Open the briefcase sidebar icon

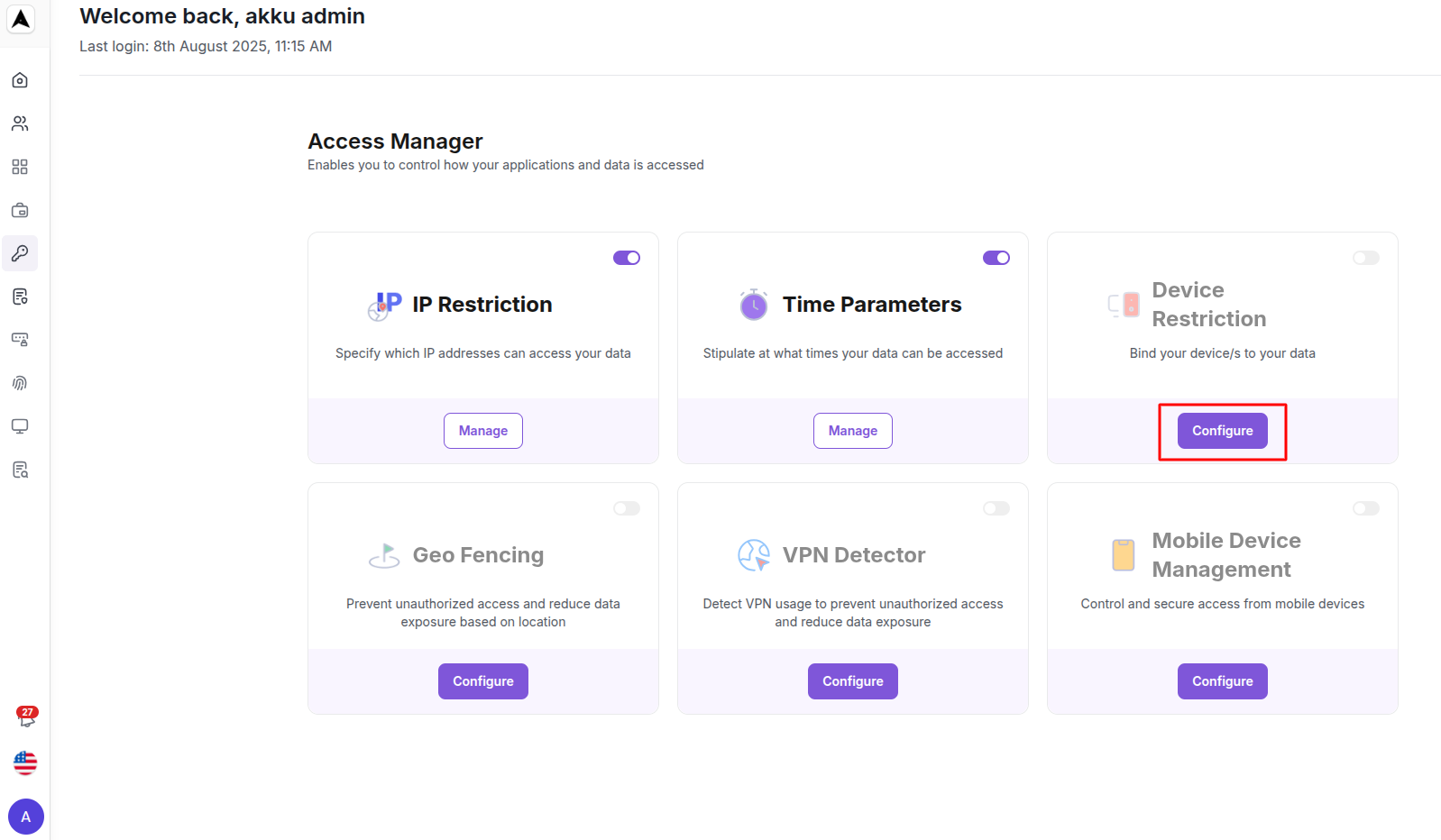coord(20,210)
